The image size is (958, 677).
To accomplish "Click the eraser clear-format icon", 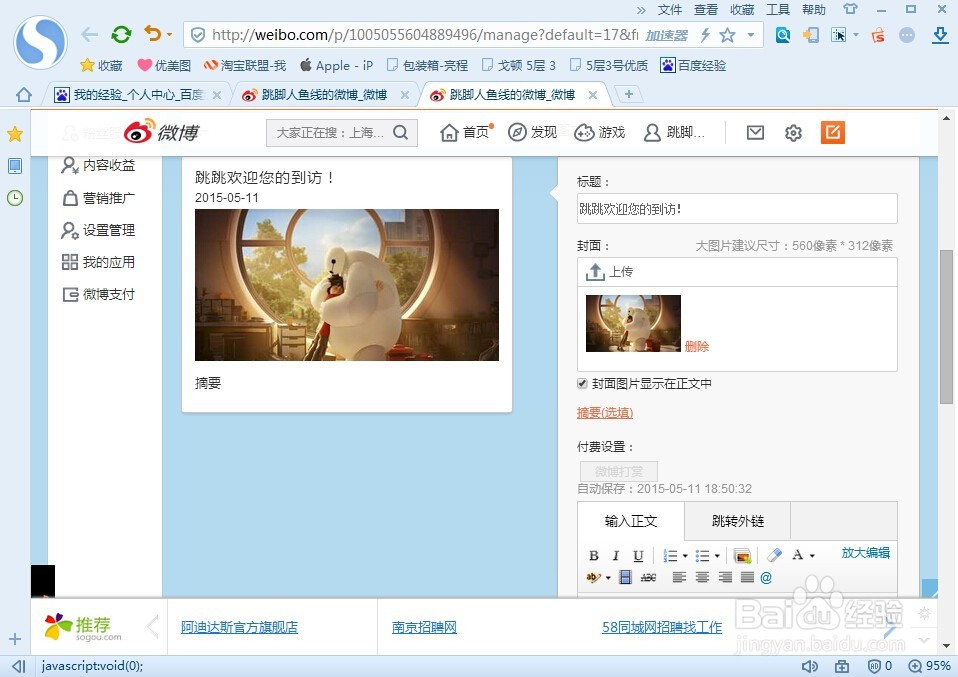I will click(x=774, y=555).
